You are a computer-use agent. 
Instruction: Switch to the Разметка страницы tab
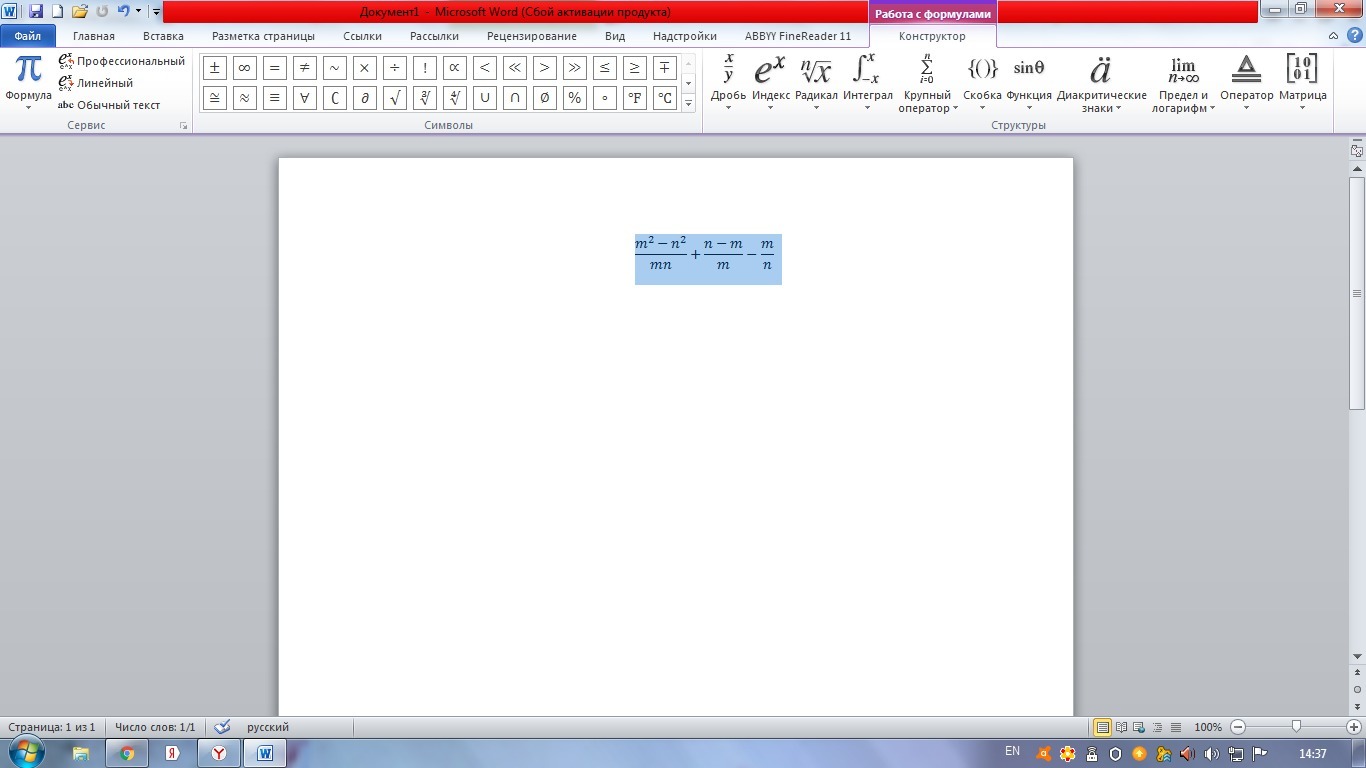[263, 36]
